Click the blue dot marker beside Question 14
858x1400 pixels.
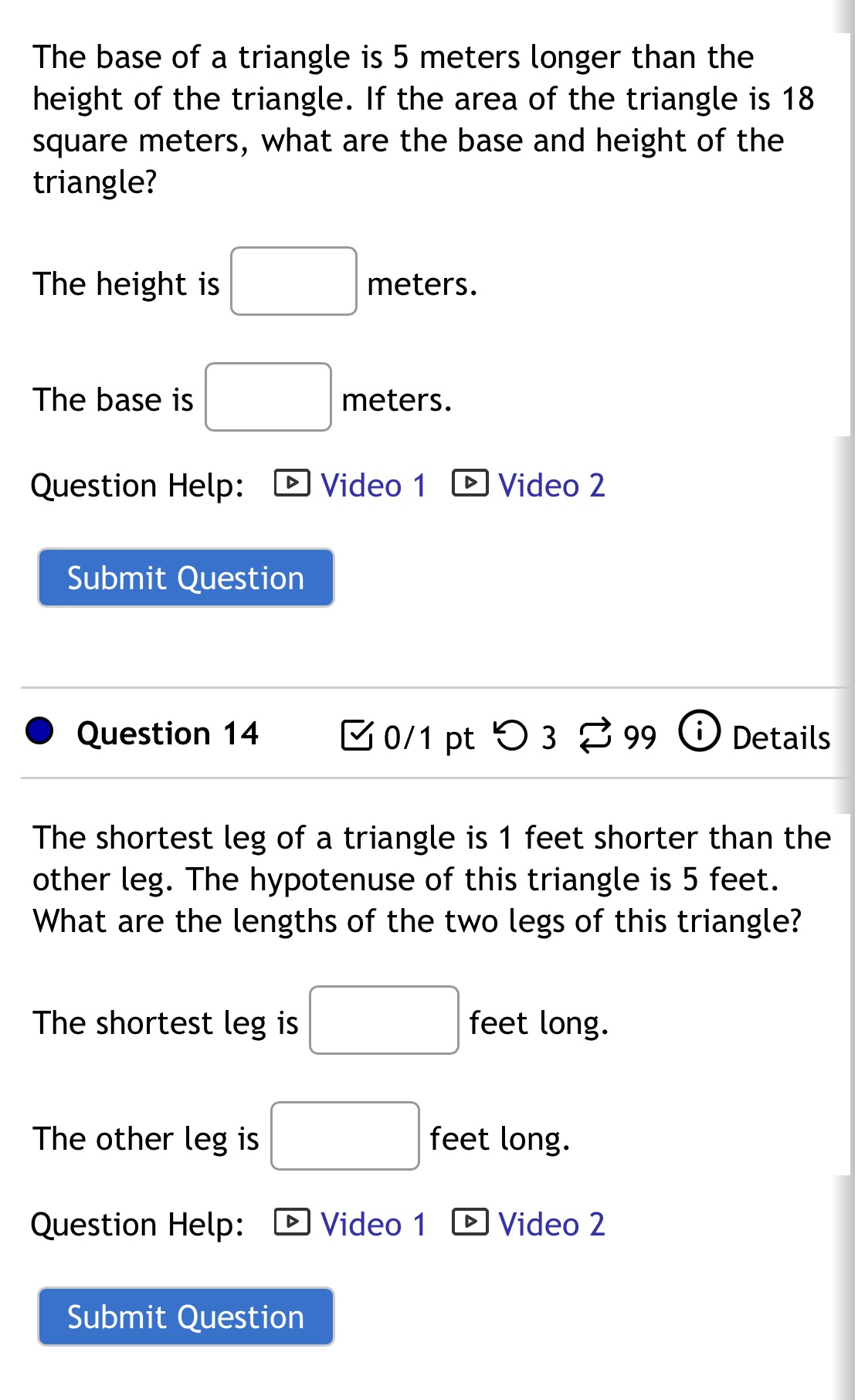(x=39, y=732)
